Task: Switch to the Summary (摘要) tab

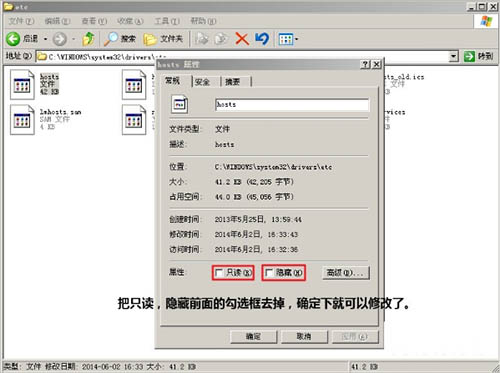Action: (x=233, y=82)
